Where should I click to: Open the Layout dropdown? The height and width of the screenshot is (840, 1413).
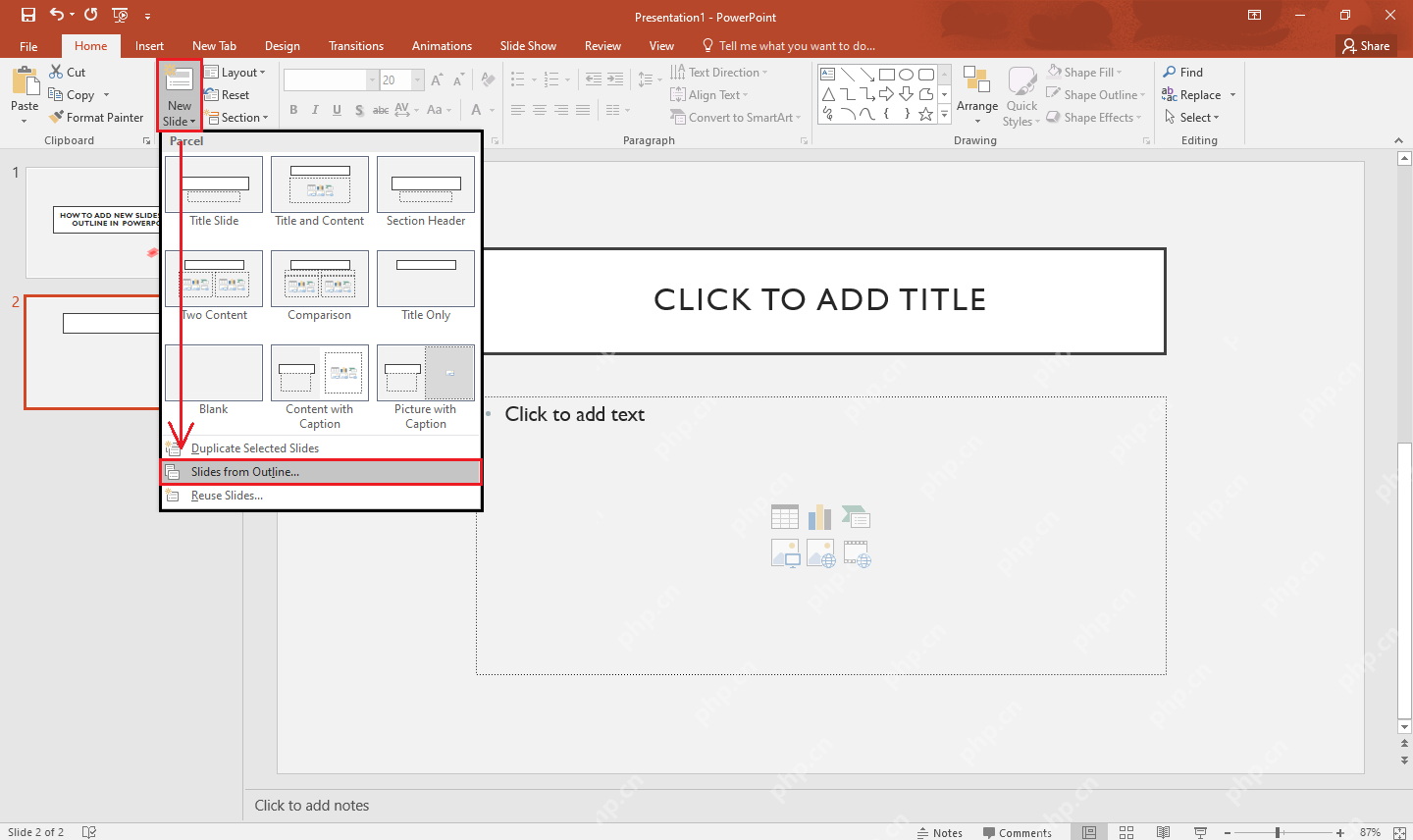coord(235,73)
